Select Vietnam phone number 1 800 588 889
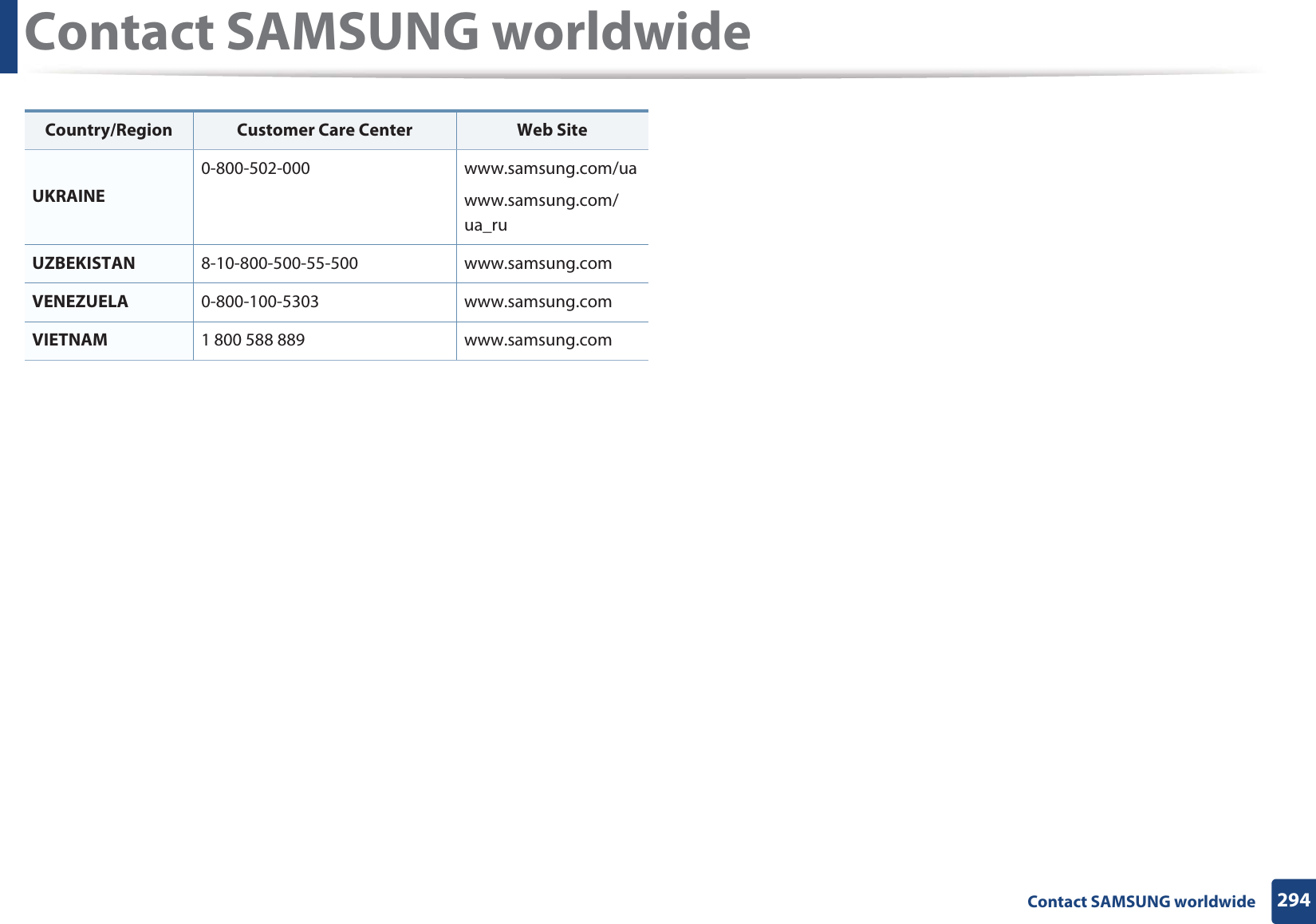The image size is (1316, 924). [253, 340]
